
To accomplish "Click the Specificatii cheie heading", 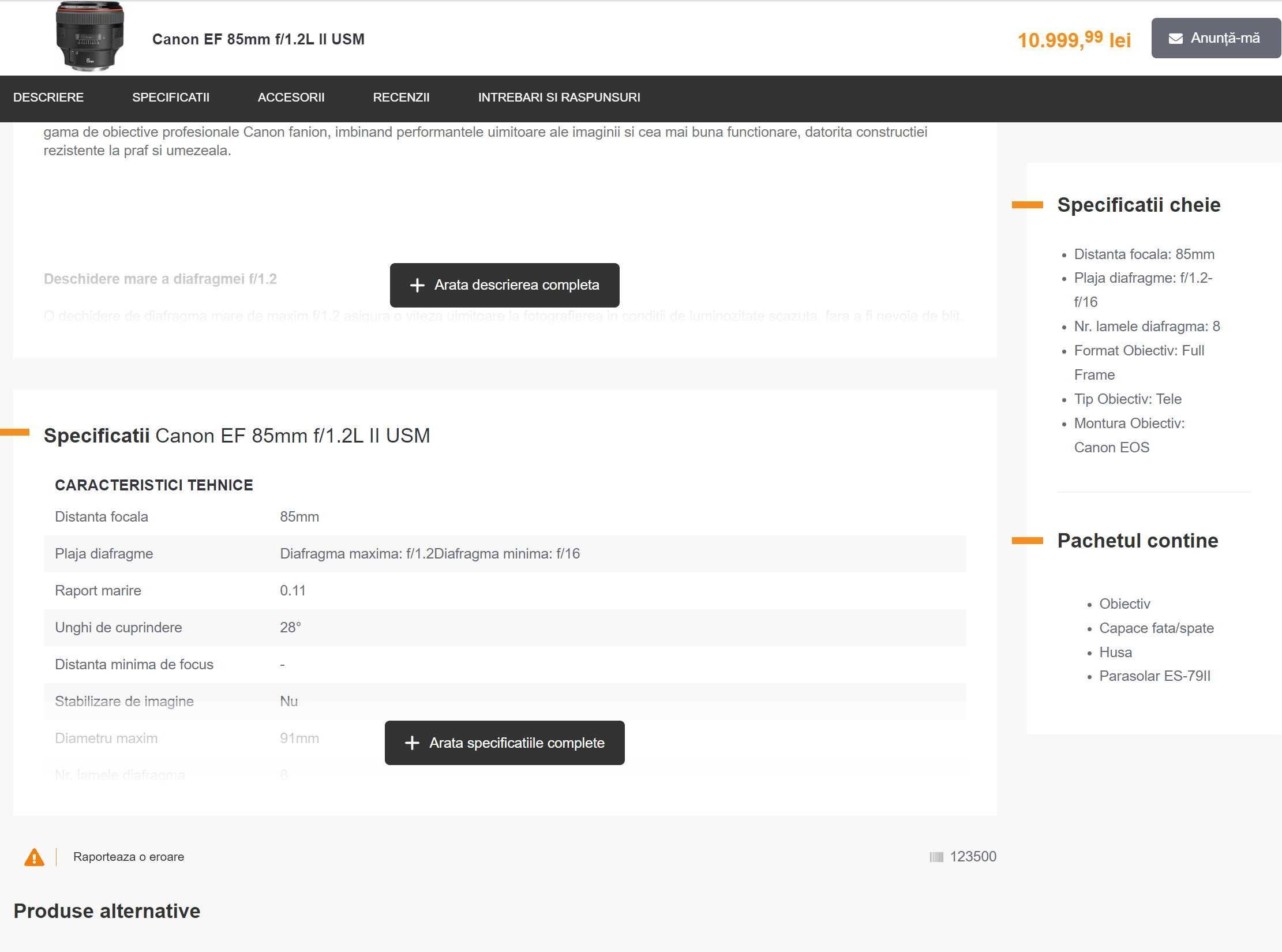I will (1139, 205).
